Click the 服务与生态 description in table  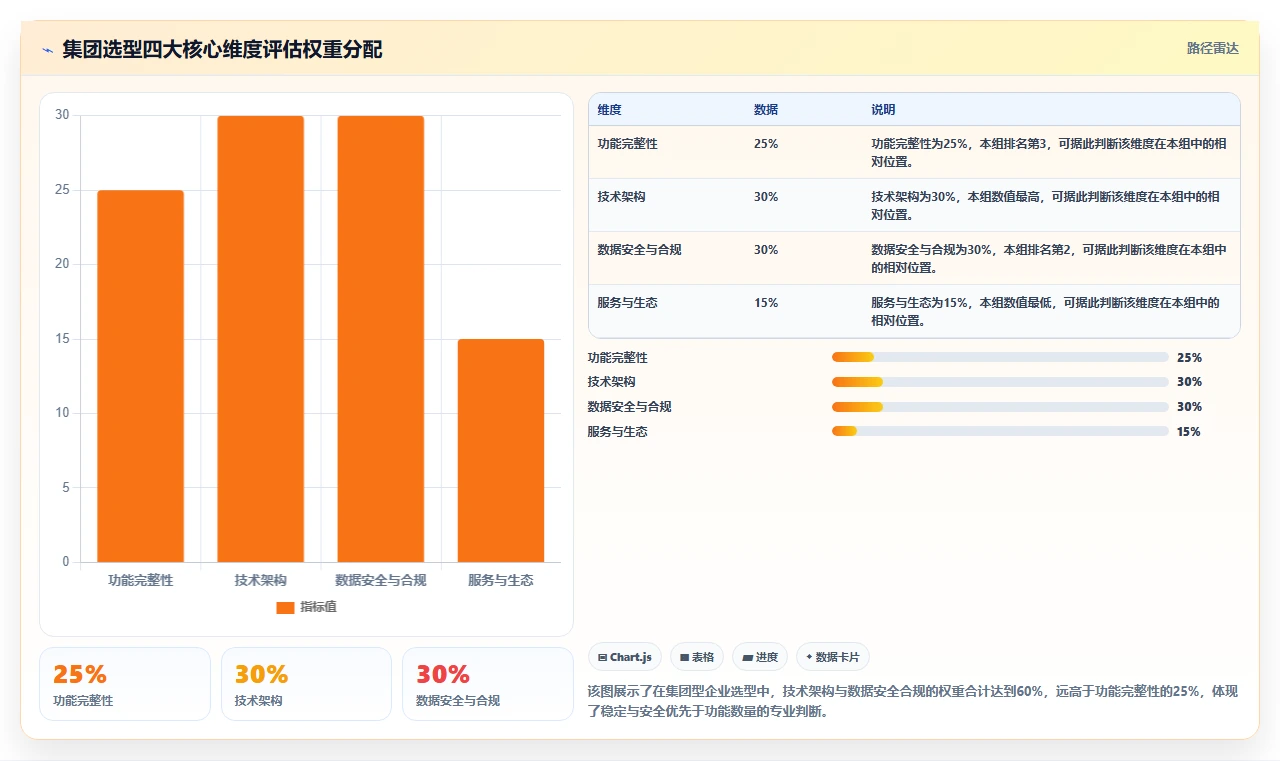pyautogui.click(x=1045, y=311)
